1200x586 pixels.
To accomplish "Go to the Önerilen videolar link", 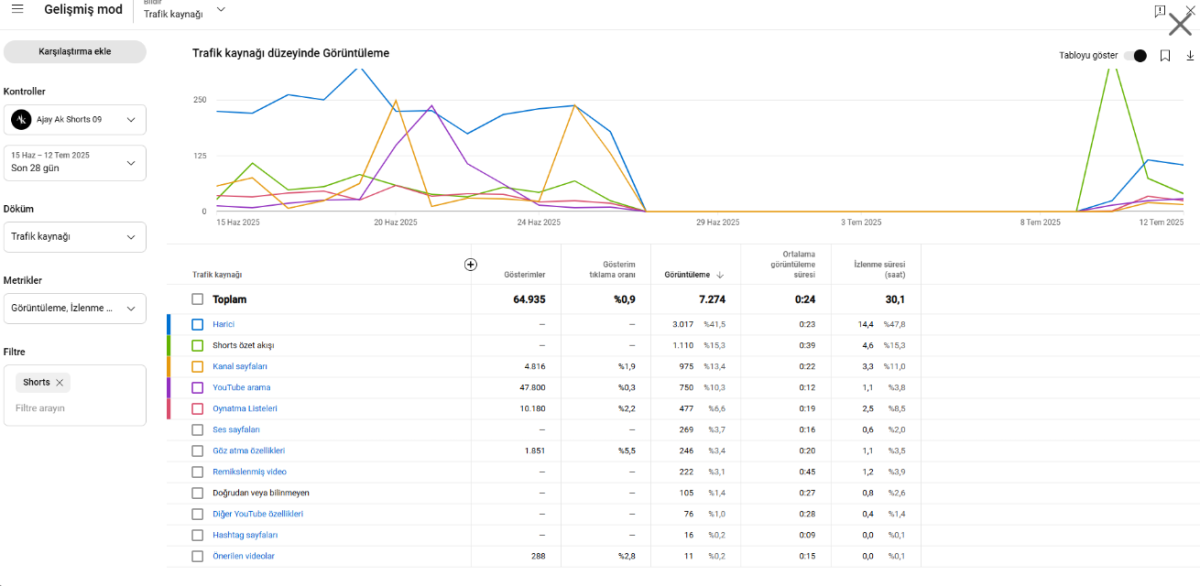I will click(x=244, y=556).
